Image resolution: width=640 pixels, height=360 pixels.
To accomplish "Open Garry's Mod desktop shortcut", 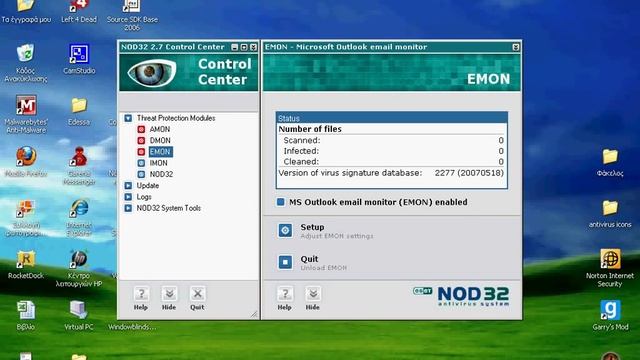I will click(x=610, y=316).
